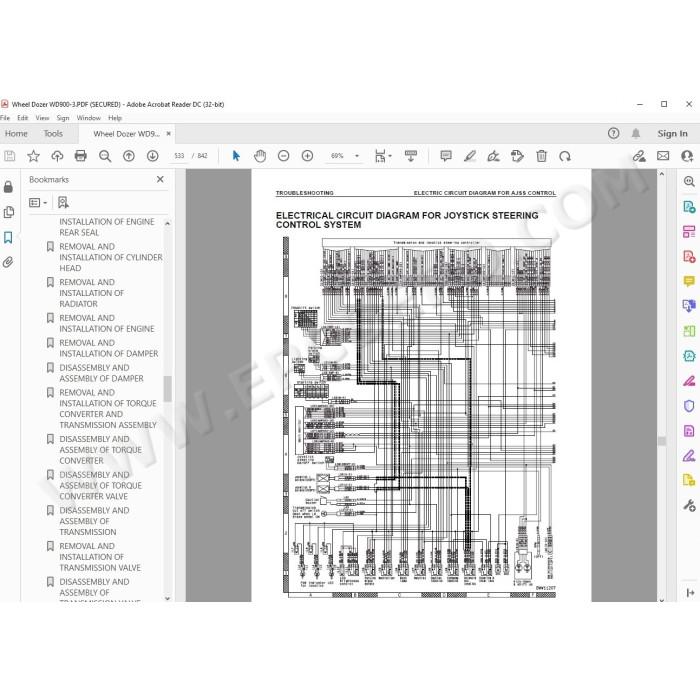Click the Save file icon
Screen dimensions: 700x700
(x=10, y=156)
